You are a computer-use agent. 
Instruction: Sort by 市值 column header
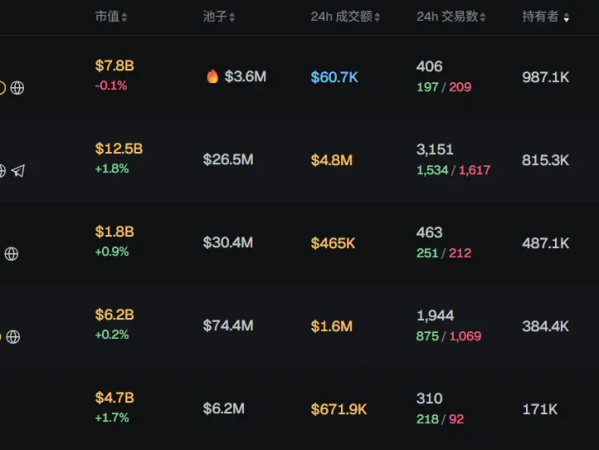click(111, 16)
